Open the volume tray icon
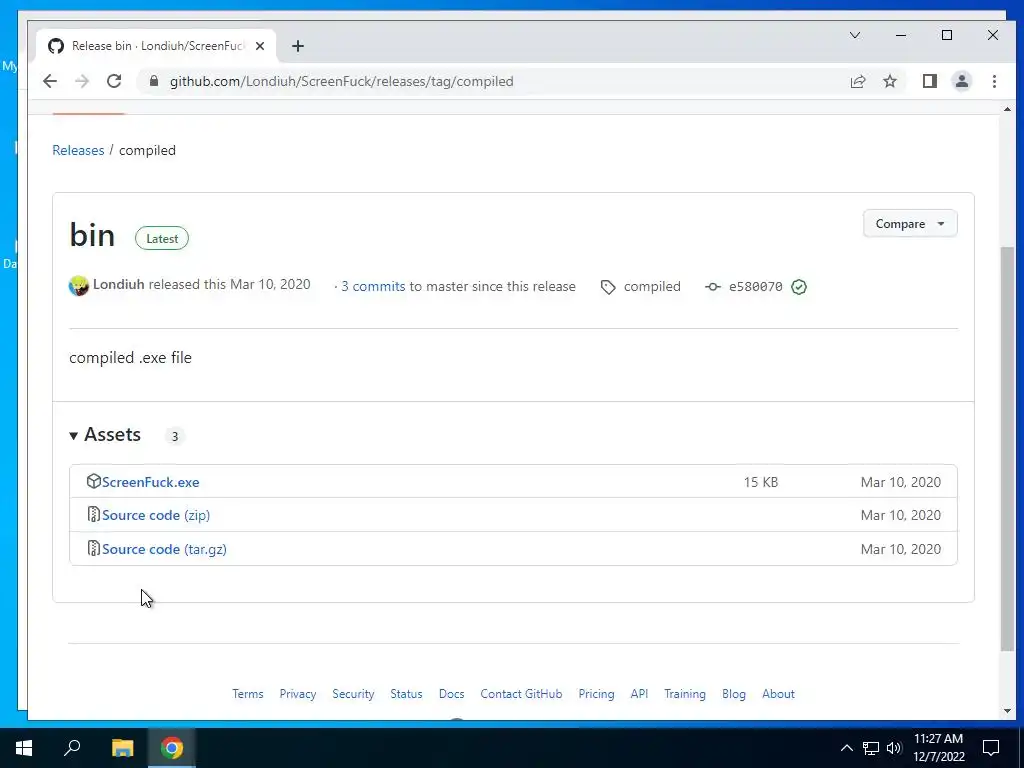 click(894, 748)
